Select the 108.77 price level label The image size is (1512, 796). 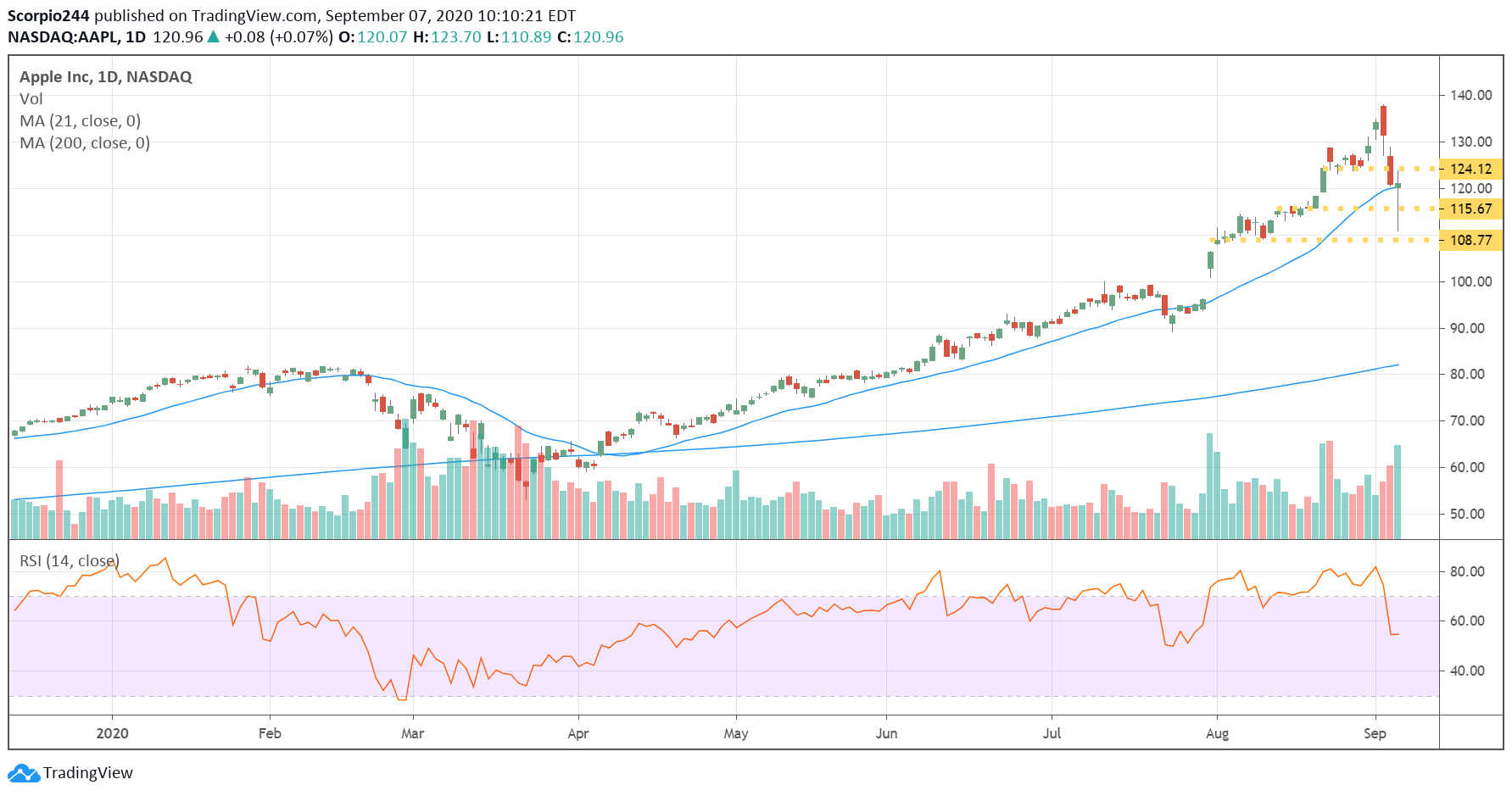click(x=1470, y=240)
